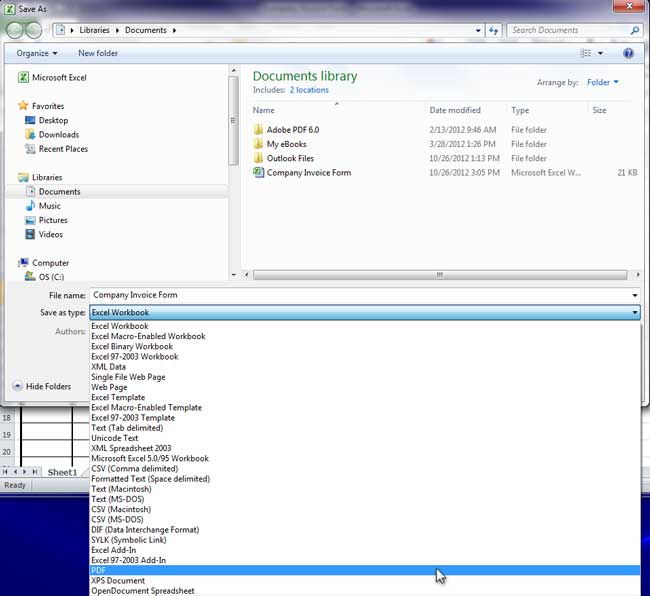Image resolution: width=650 pixels, height=596 pixels.
Task: Sort by the Date modified column header
Action: coord(455,110)
